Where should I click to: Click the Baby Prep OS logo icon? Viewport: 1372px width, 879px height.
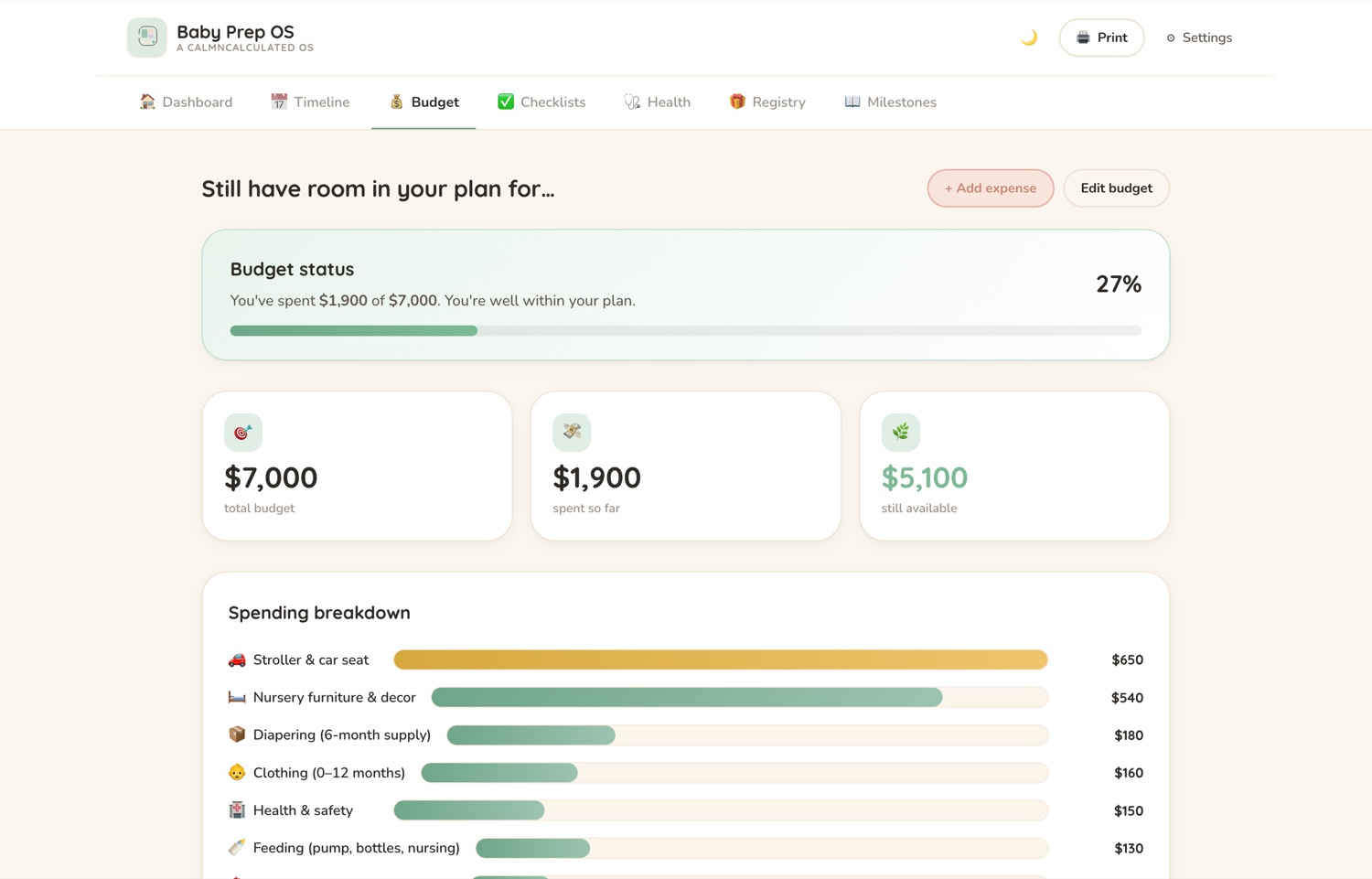(x=146, y=38)
